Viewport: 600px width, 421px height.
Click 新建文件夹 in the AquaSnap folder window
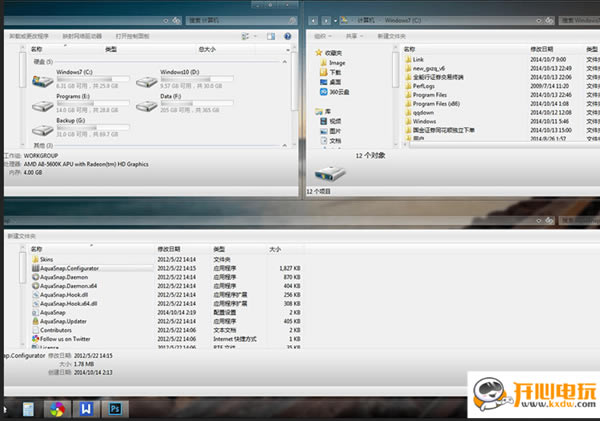point(21,236)
